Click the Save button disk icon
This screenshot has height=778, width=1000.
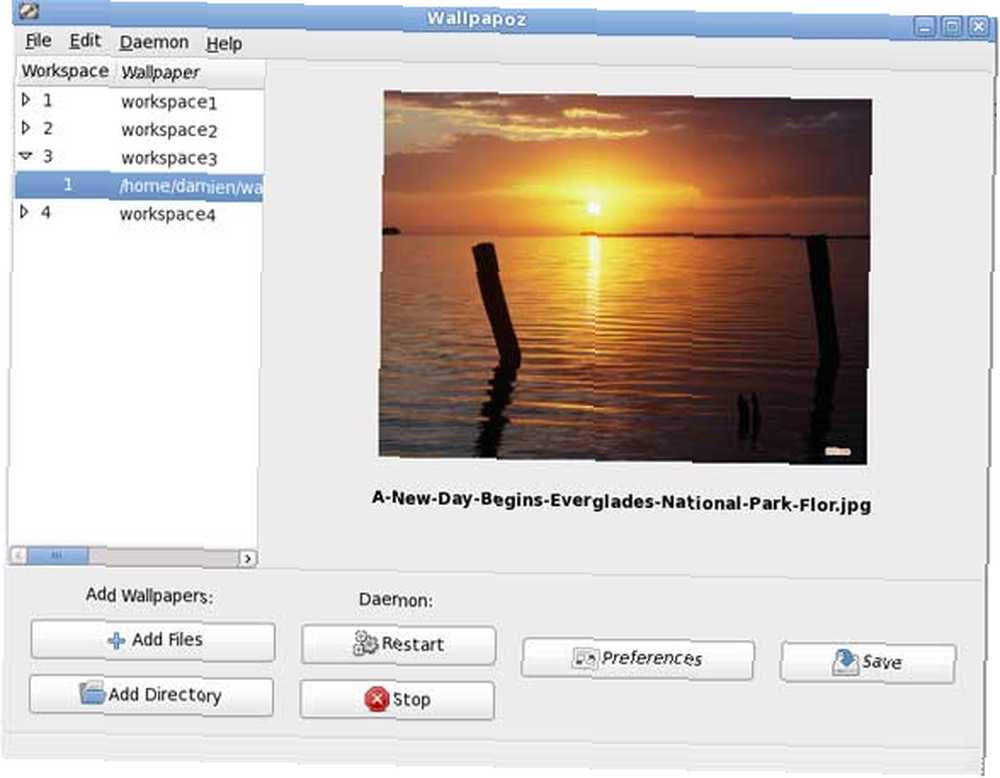tap(846, 662)
